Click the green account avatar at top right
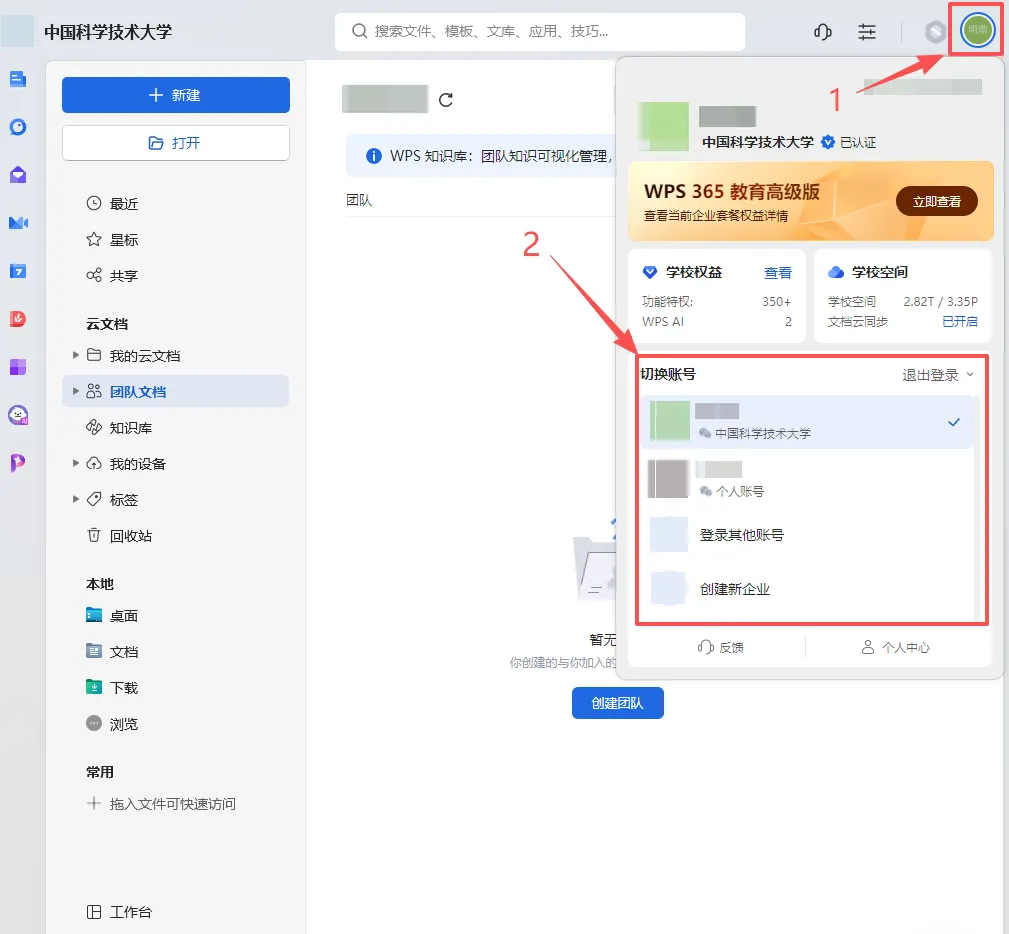This screenshot has height=934, width=1009. [977, 30]
